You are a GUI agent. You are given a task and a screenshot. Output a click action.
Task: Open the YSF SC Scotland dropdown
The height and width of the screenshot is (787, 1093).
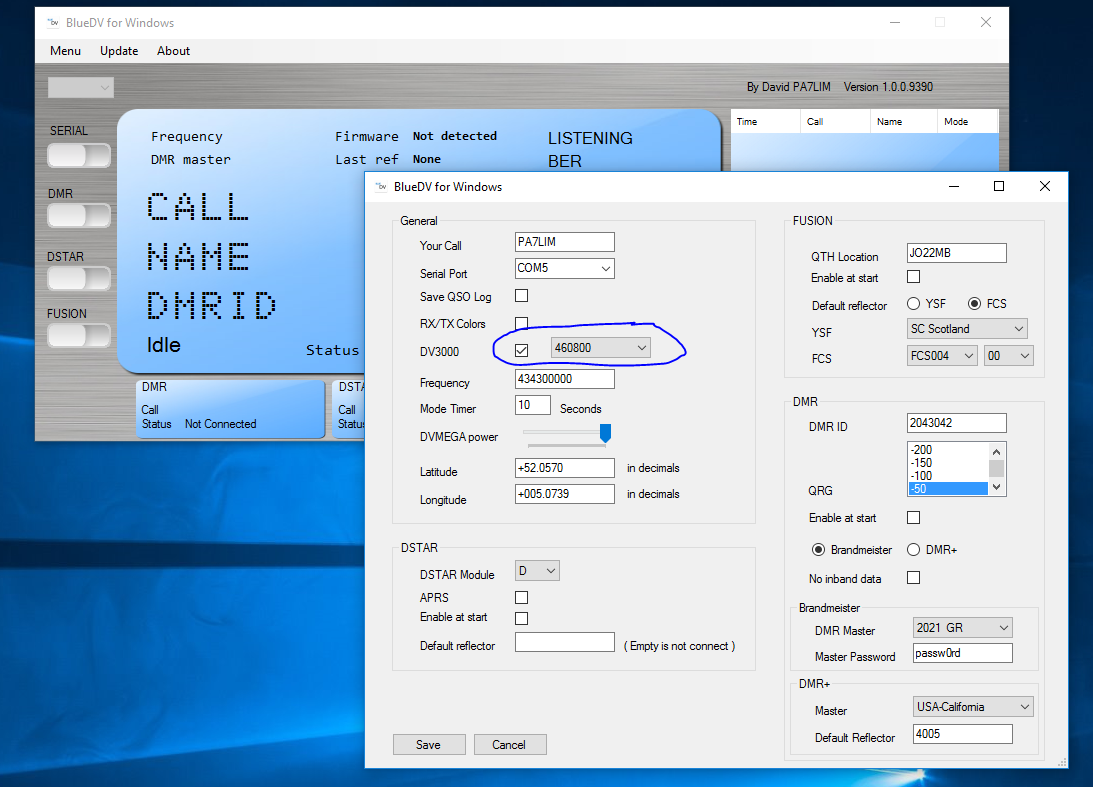click(x=968, y=329)
